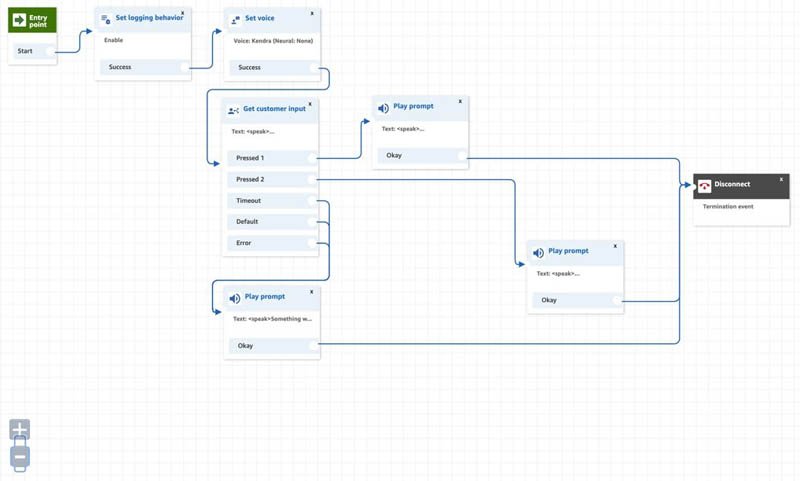Open the Disconnect block title
Screen dimensions: 800x481
[732, 184]
